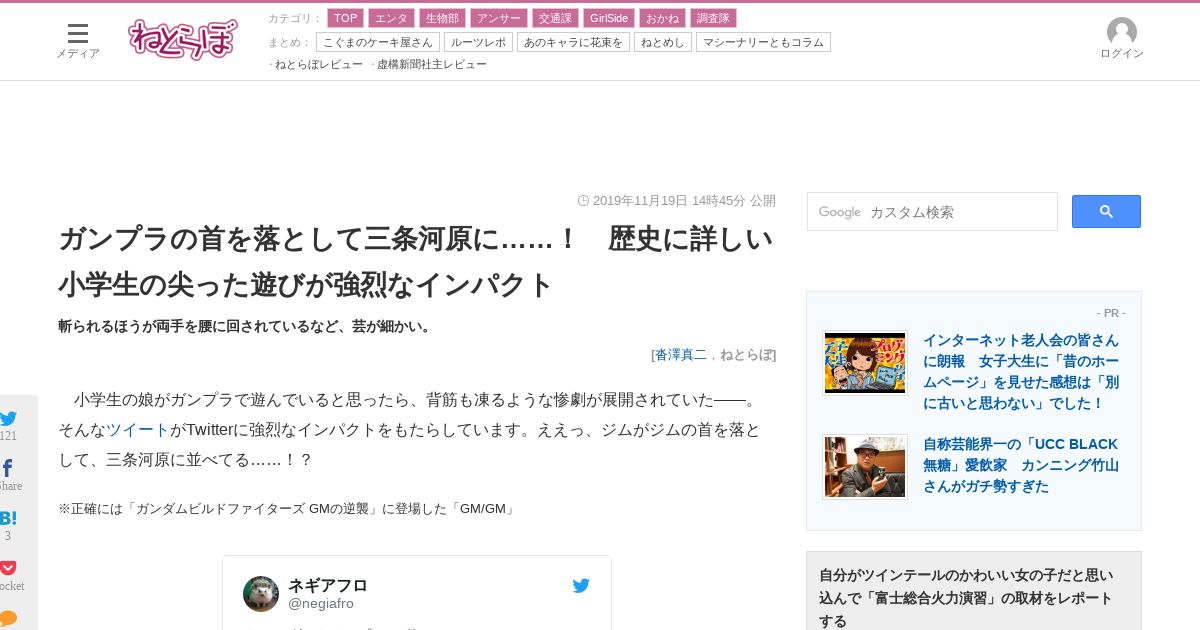Share via the Twitter icon in the left sidebar
Image resolution: width=1200 pixels, height=630 pixels.
pos(8,419)
